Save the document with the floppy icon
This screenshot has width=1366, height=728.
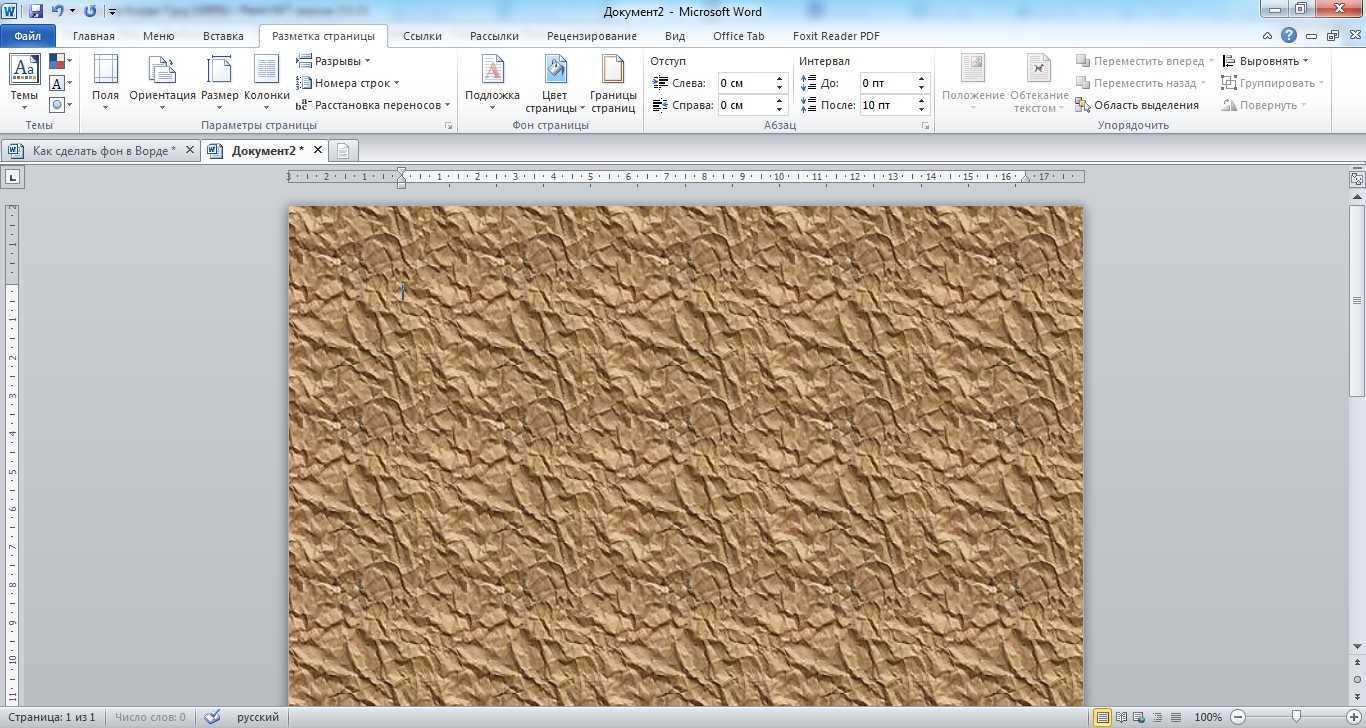[x=36, y=11]
